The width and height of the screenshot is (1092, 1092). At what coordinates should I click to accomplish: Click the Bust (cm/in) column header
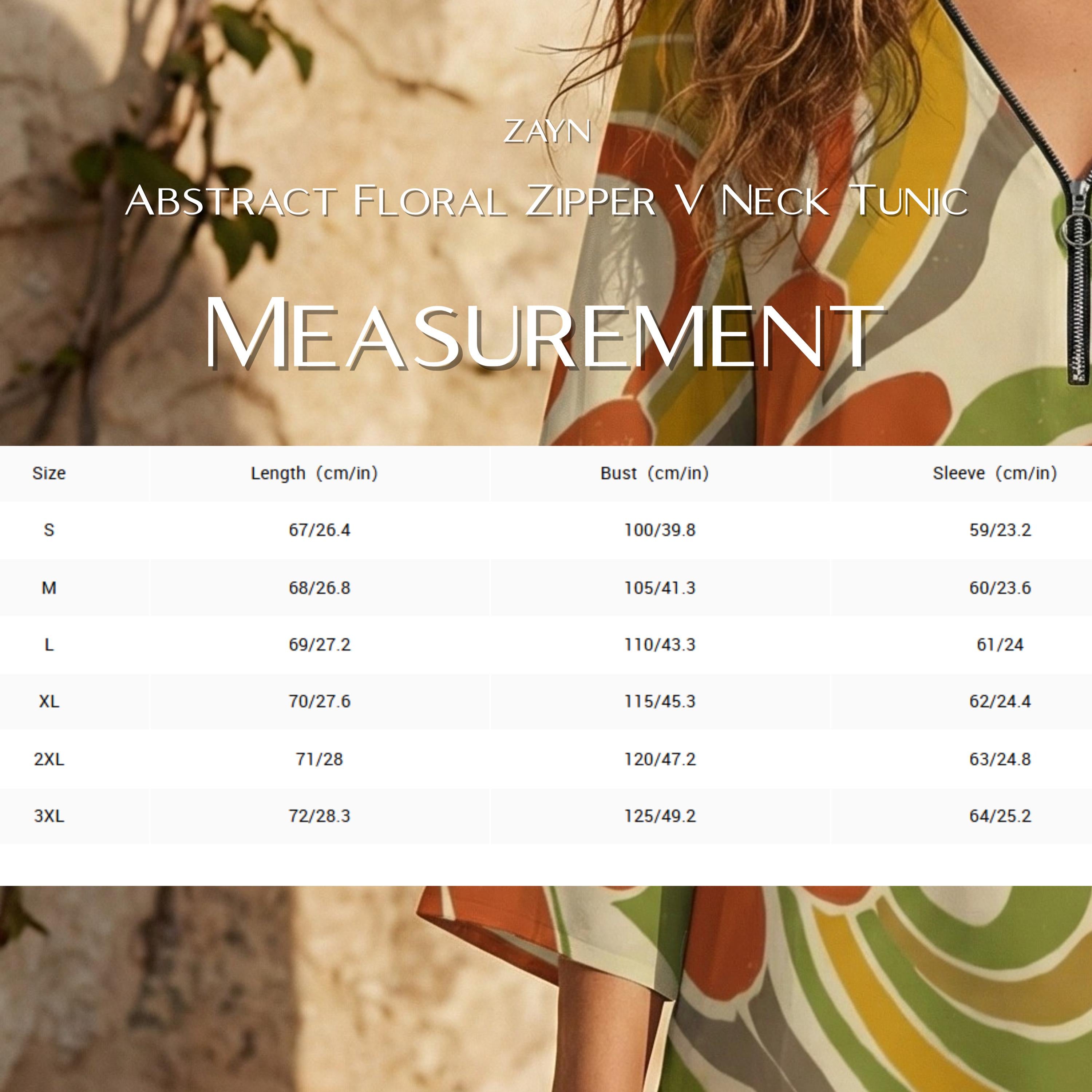(x=654, y=473)
